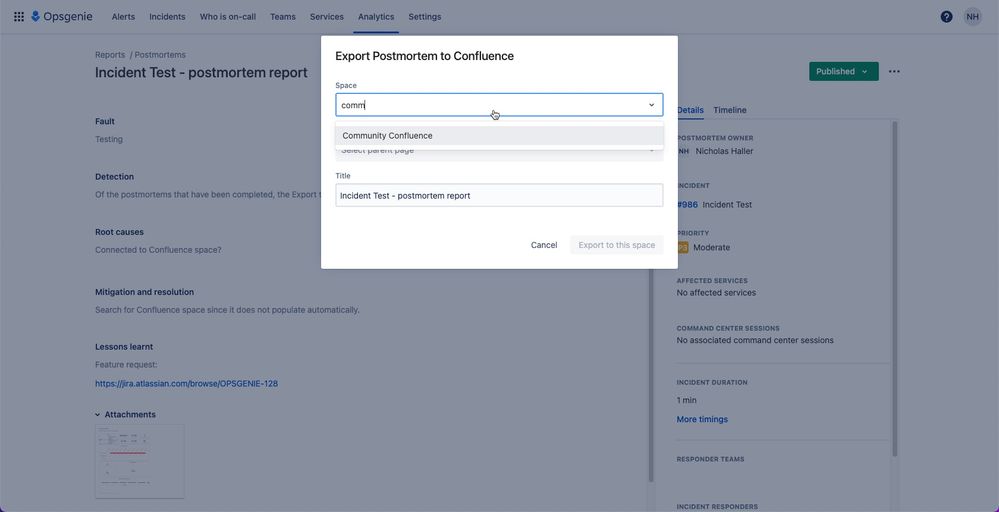Viewport: 999px width, 512px height.
Task: Open the Services navigation item
Action: point(327,17)
